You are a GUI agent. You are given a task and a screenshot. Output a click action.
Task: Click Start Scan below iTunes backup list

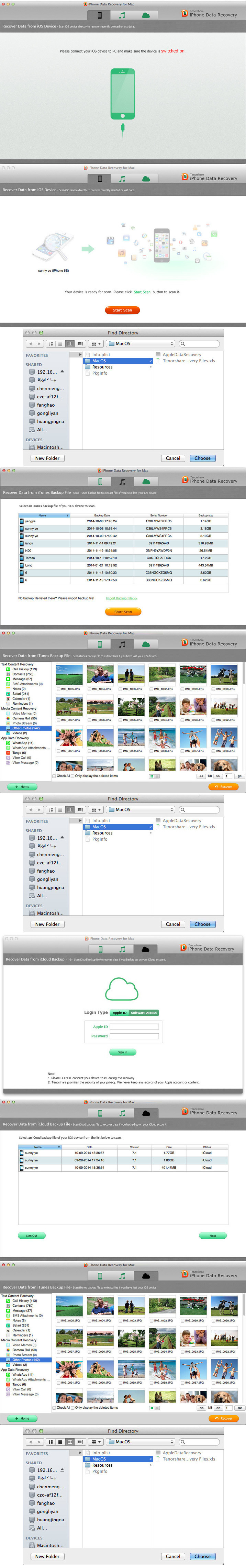[123, 612]
